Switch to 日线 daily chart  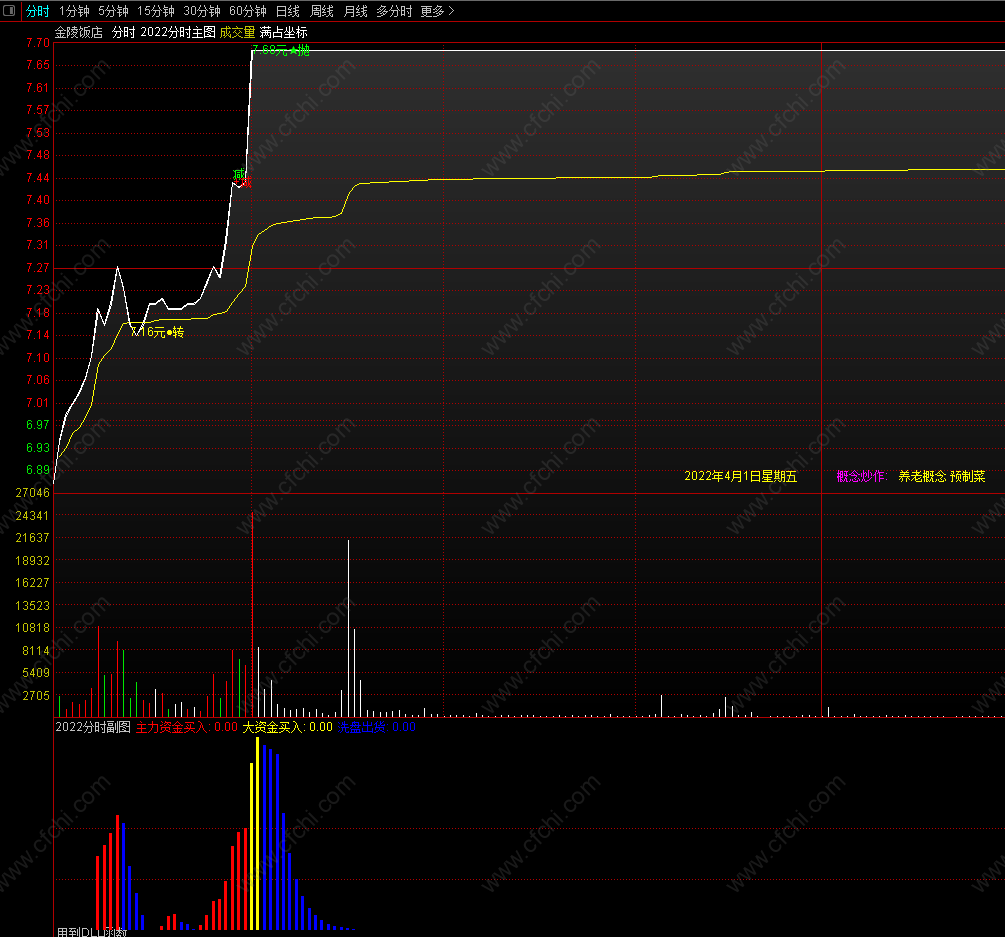coord(288,11)
